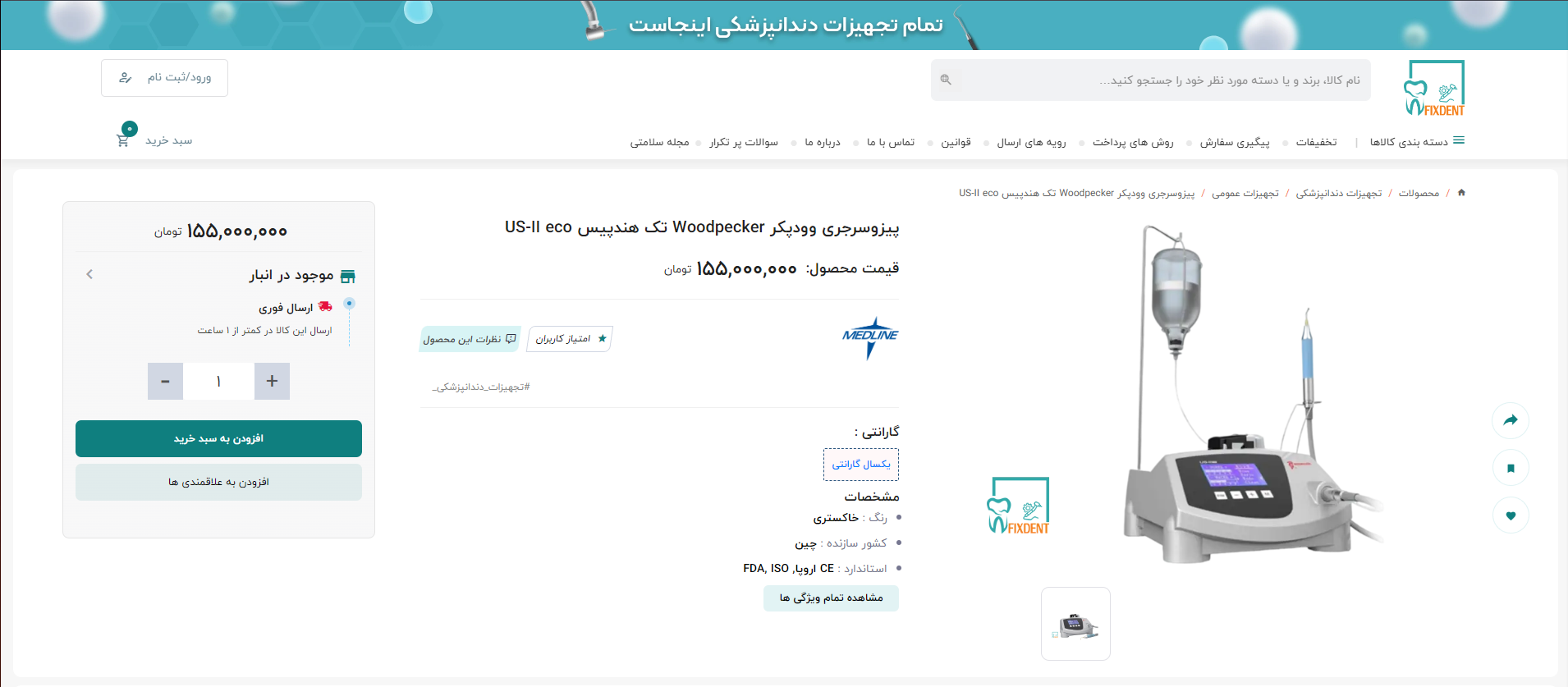Increase quantity with plus button
Viewport: 1568px width, 687px height.
click(272, 382)
